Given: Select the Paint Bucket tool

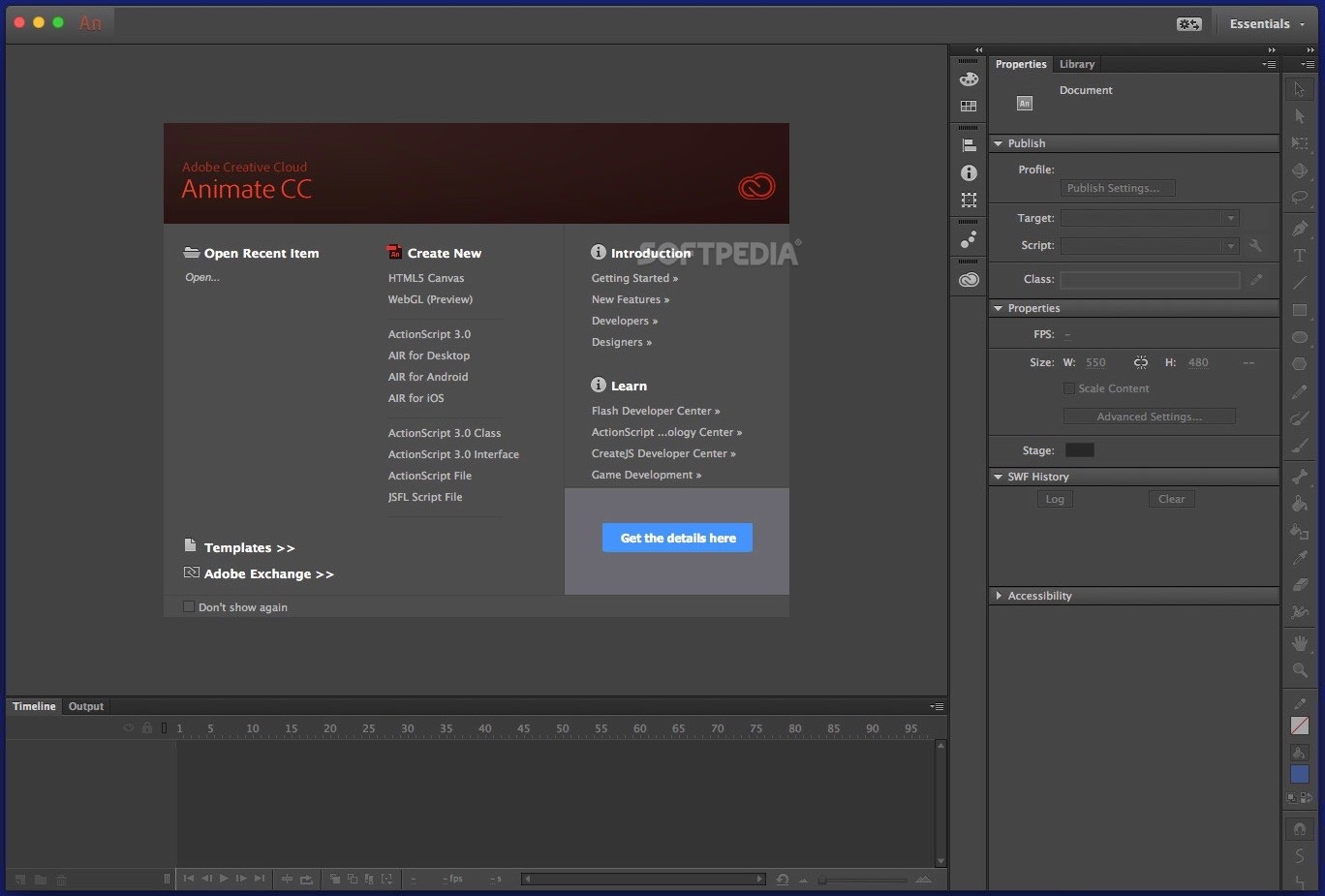Looking at the screenshot, I should pyautogui.click(x=1300, y=504).
